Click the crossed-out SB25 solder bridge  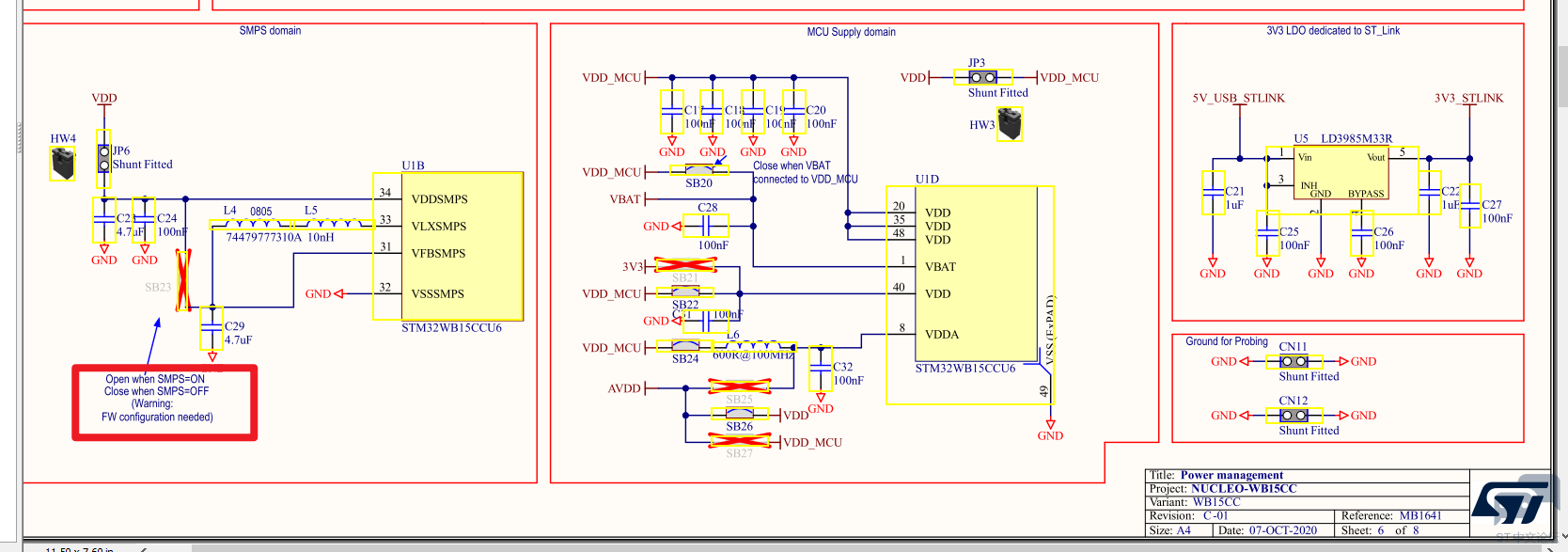click(x=740, y=386)
